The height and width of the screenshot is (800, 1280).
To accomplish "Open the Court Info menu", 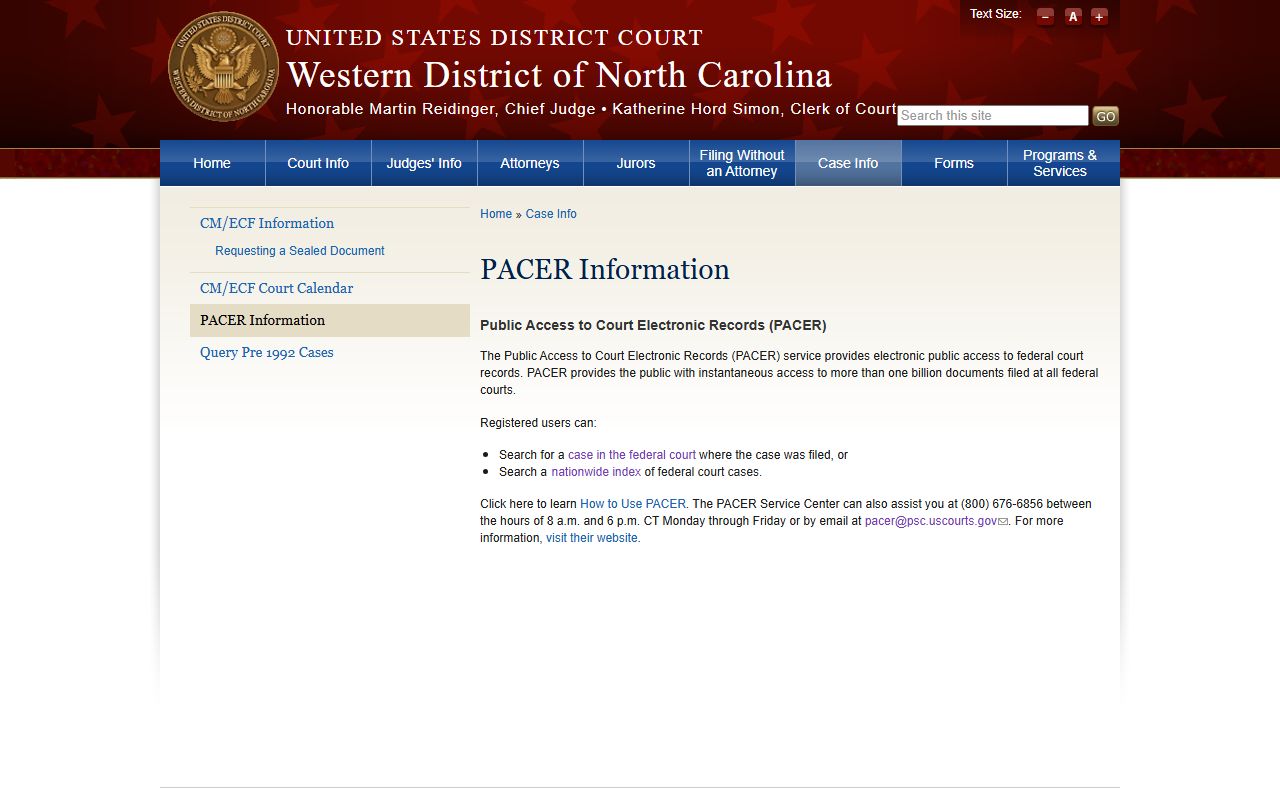I will click(x=318, y=163).
